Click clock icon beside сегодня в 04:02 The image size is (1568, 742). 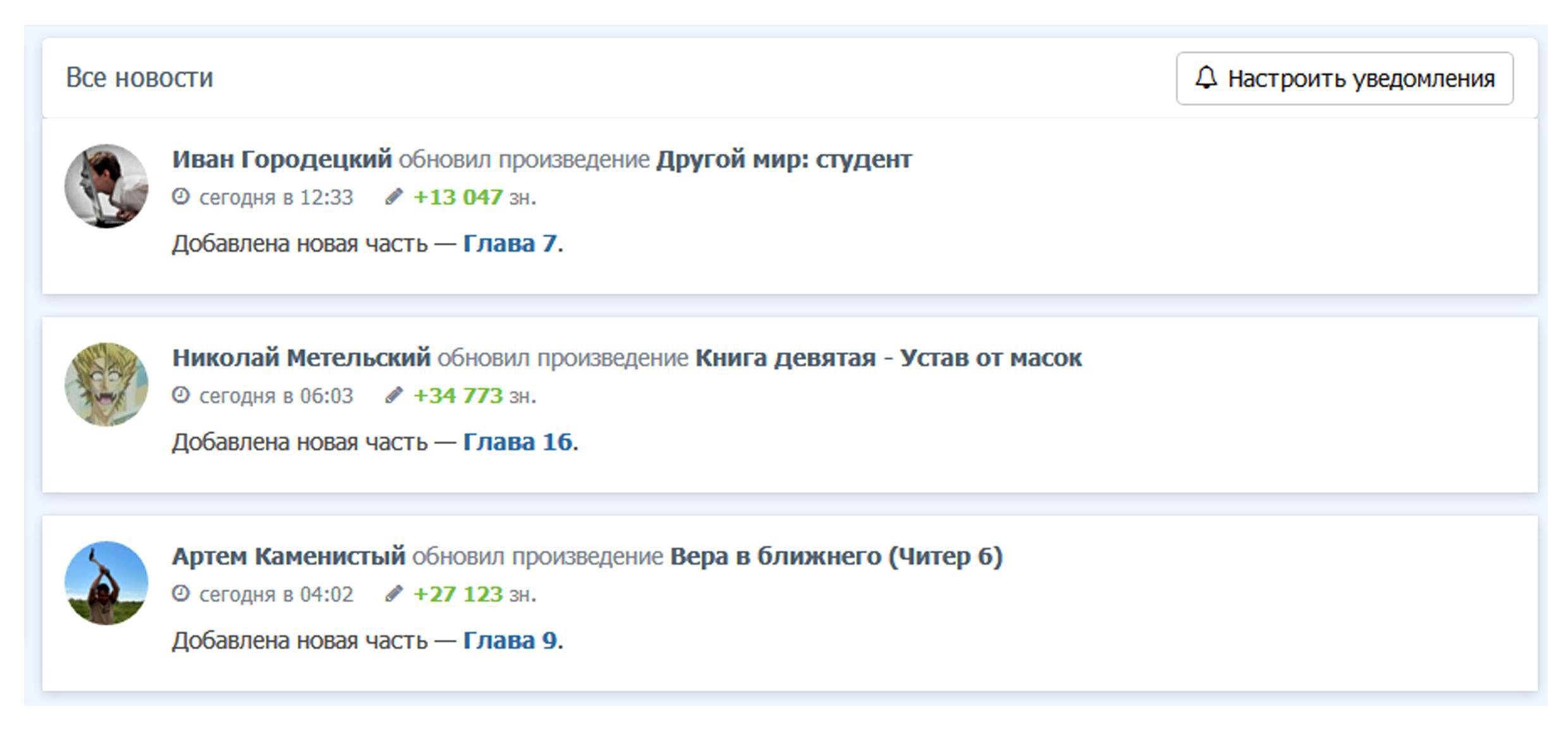click(x=181, y=593)
